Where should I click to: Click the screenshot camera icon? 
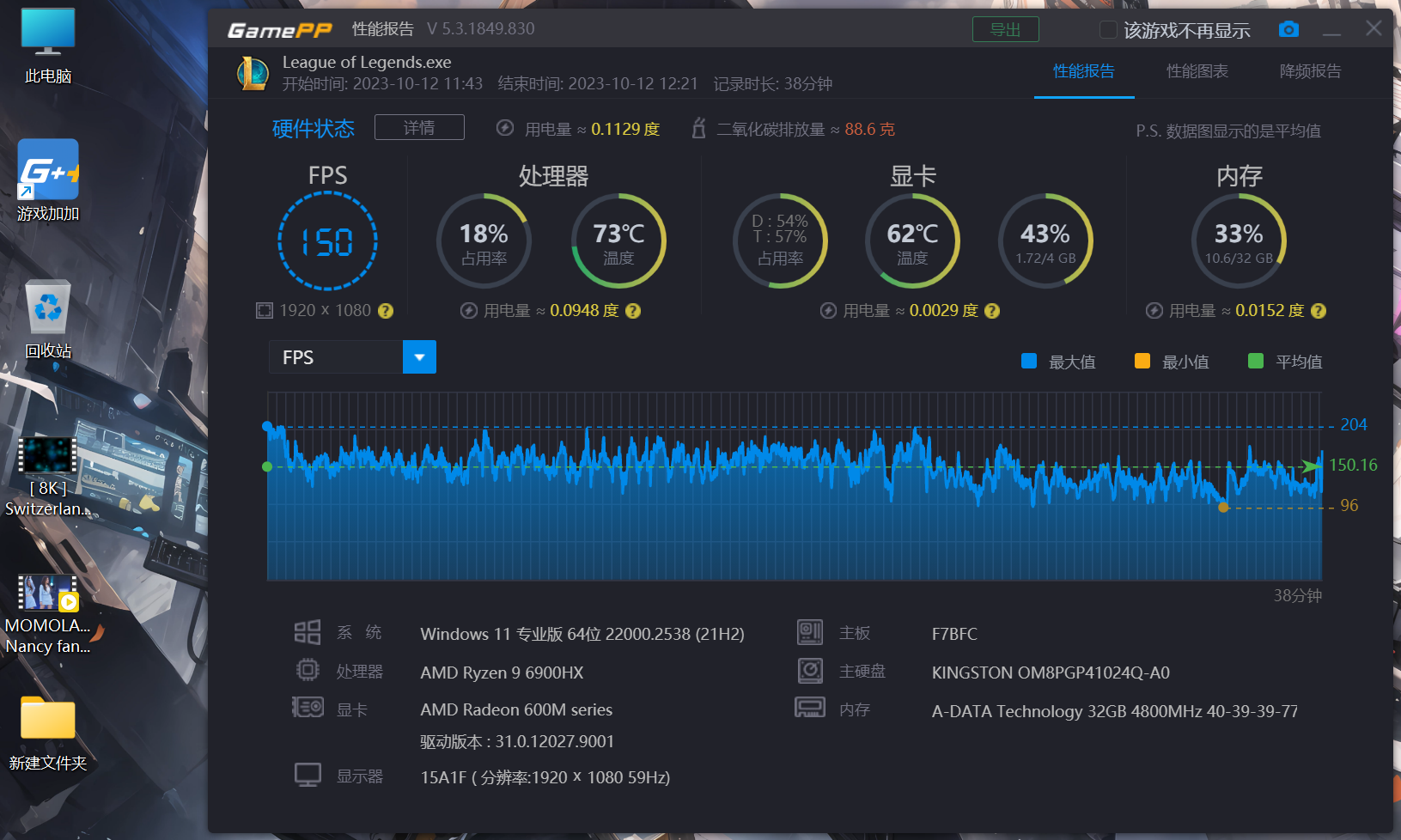pos(1288,29)
